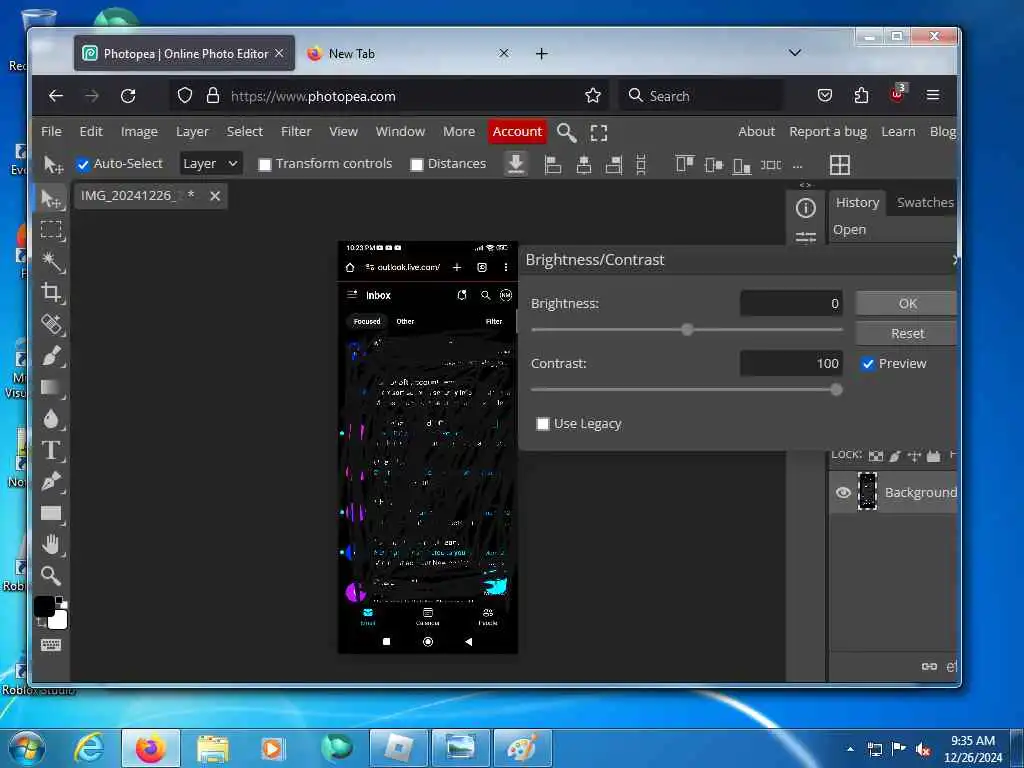
Task: Enable the Use Legacy checkbox
Action: (x=543, y=424)
